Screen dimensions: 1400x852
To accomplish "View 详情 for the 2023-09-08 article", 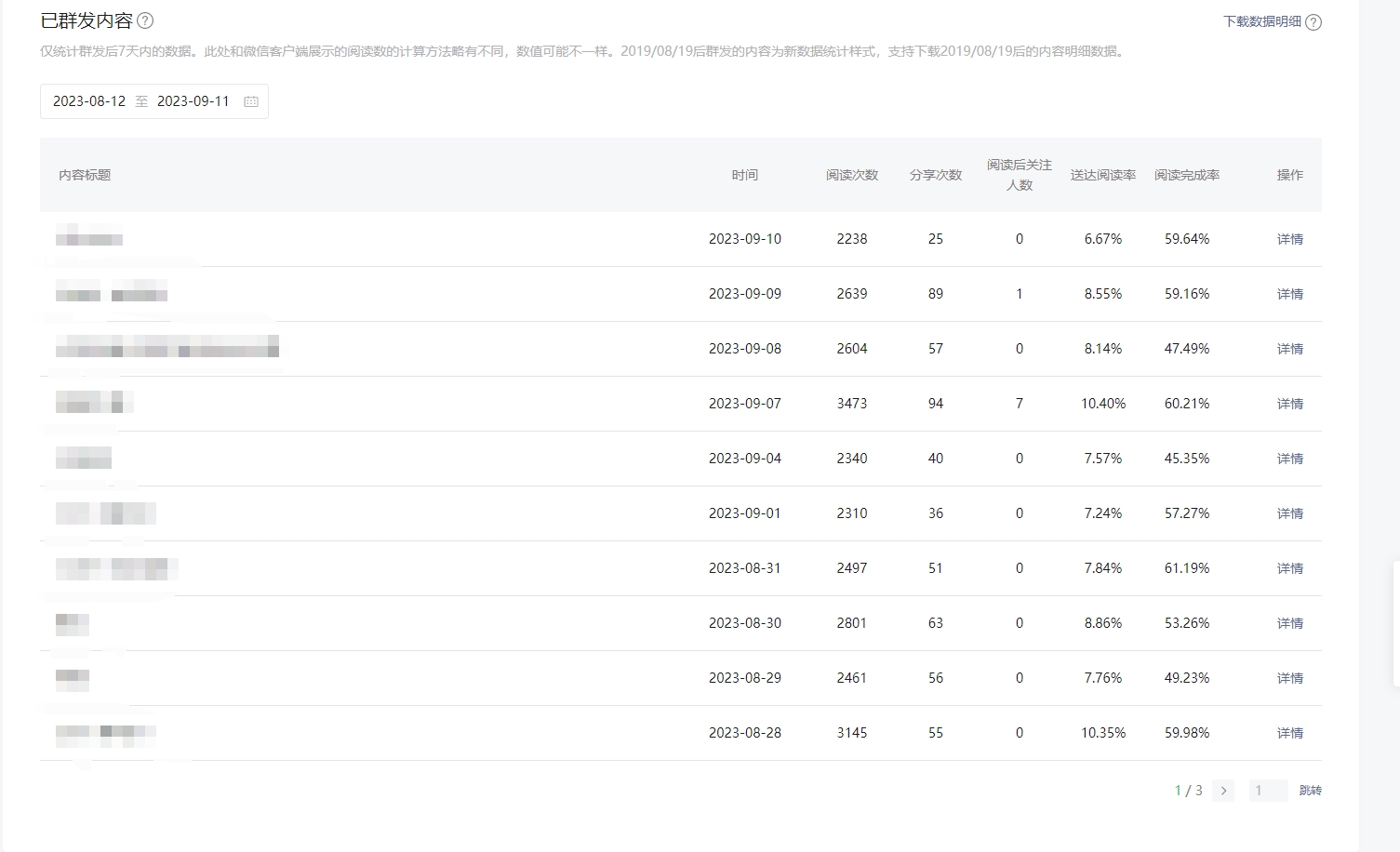I will pyautogui.click(x=1289, y=349).
